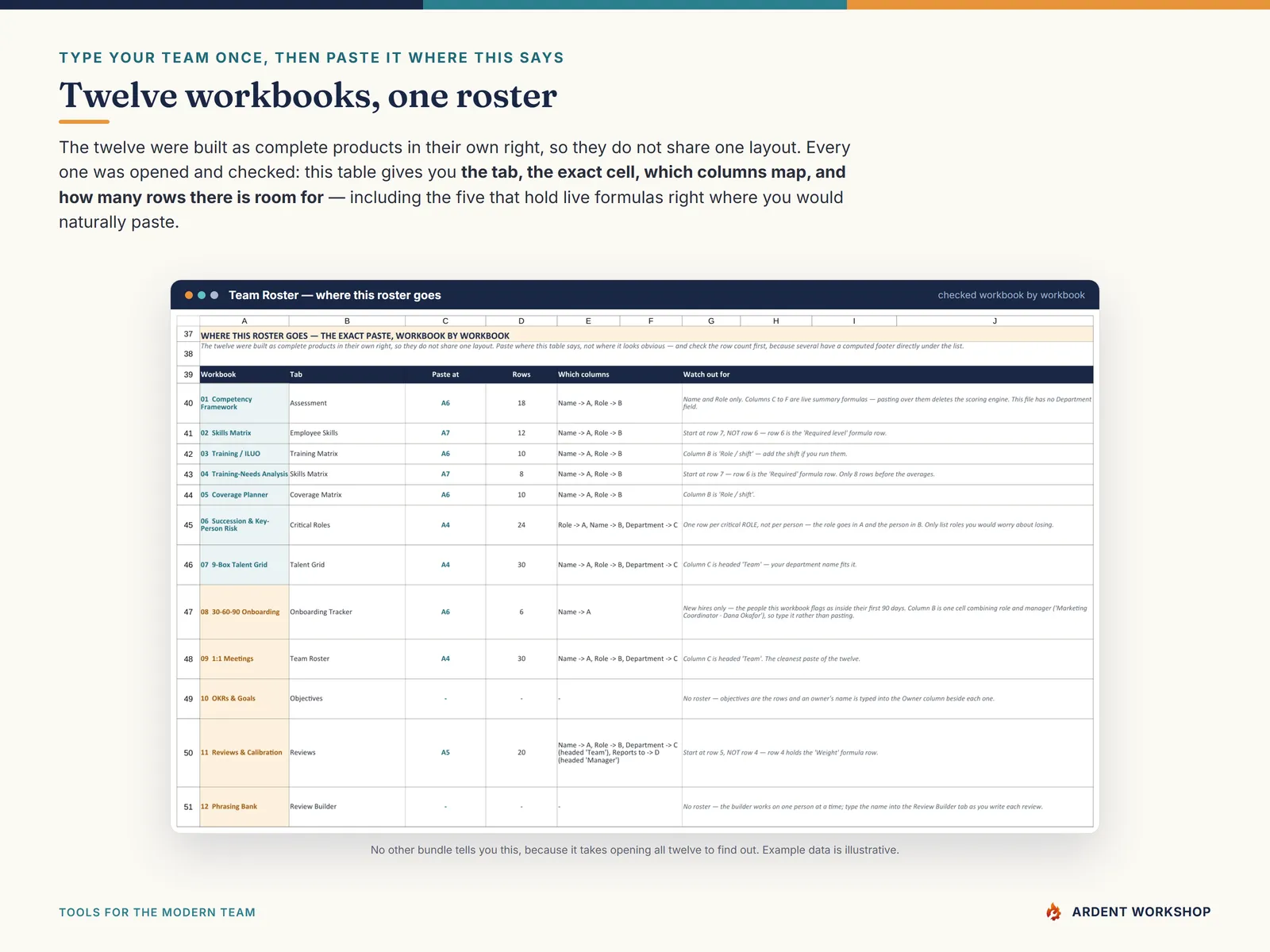
Task: Click 'checked workbook by workbook' label
Action: [x=1011, y=295]
